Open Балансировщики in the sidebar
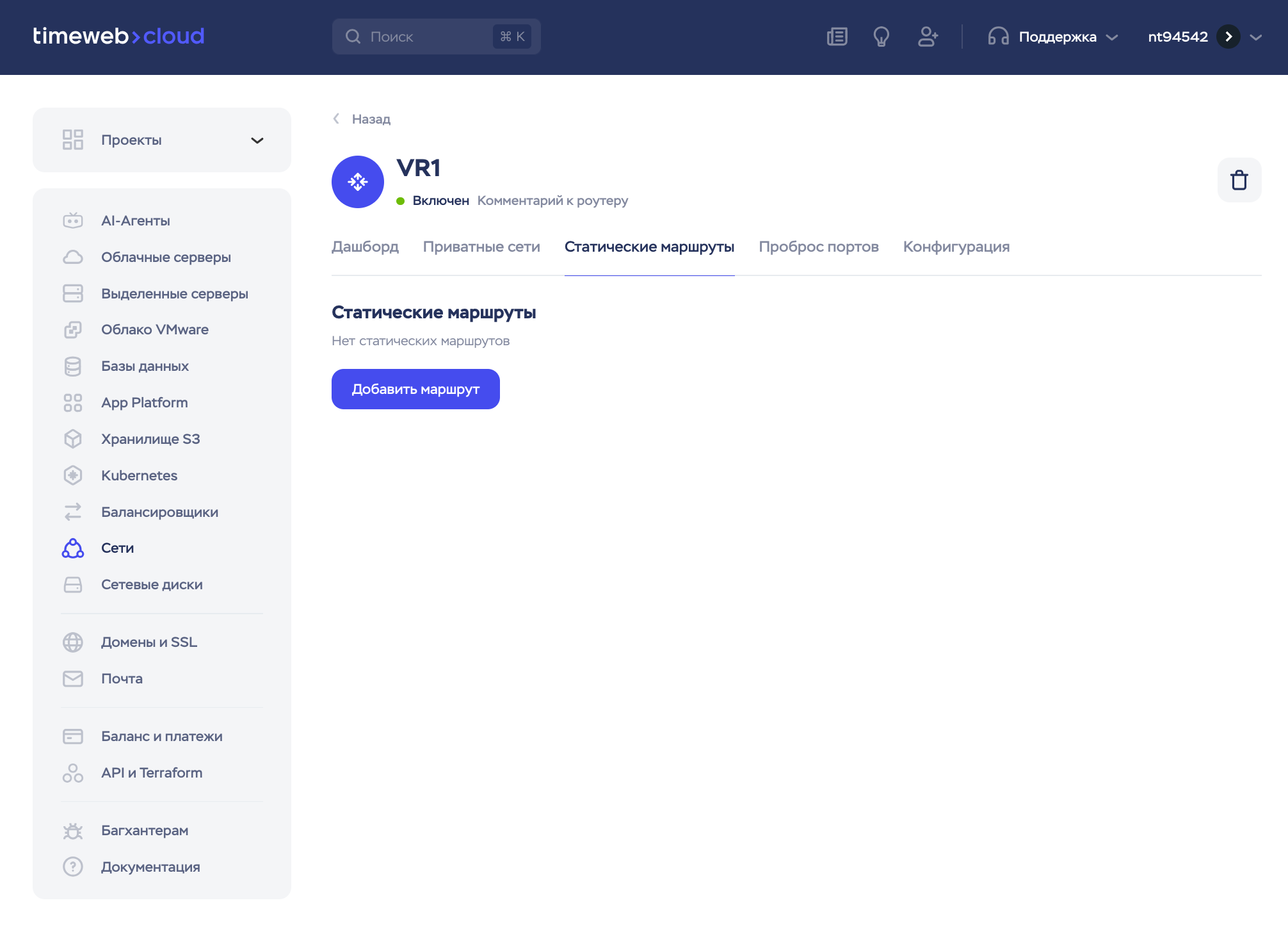 (159, 512)
